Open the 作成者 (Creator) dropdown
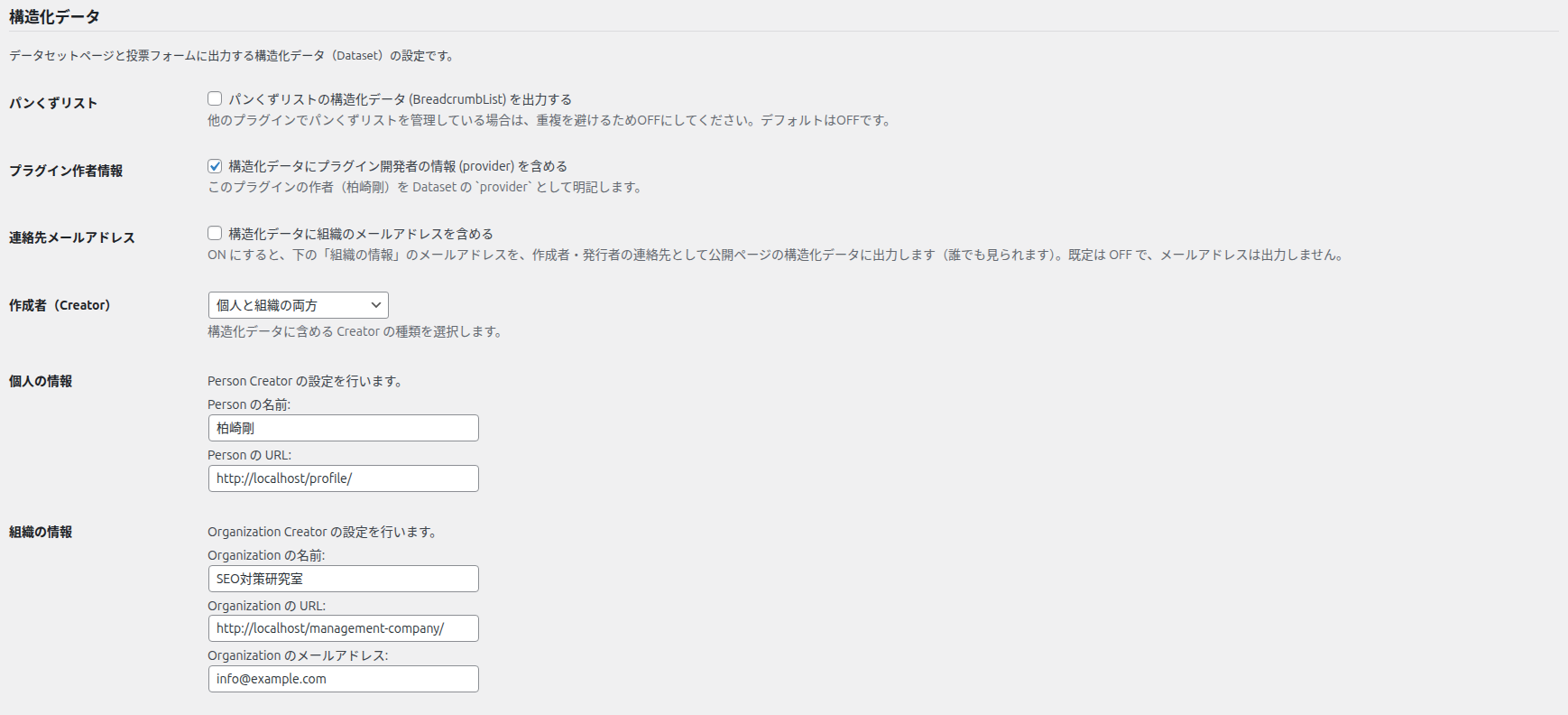 click(x=299, y=305)
